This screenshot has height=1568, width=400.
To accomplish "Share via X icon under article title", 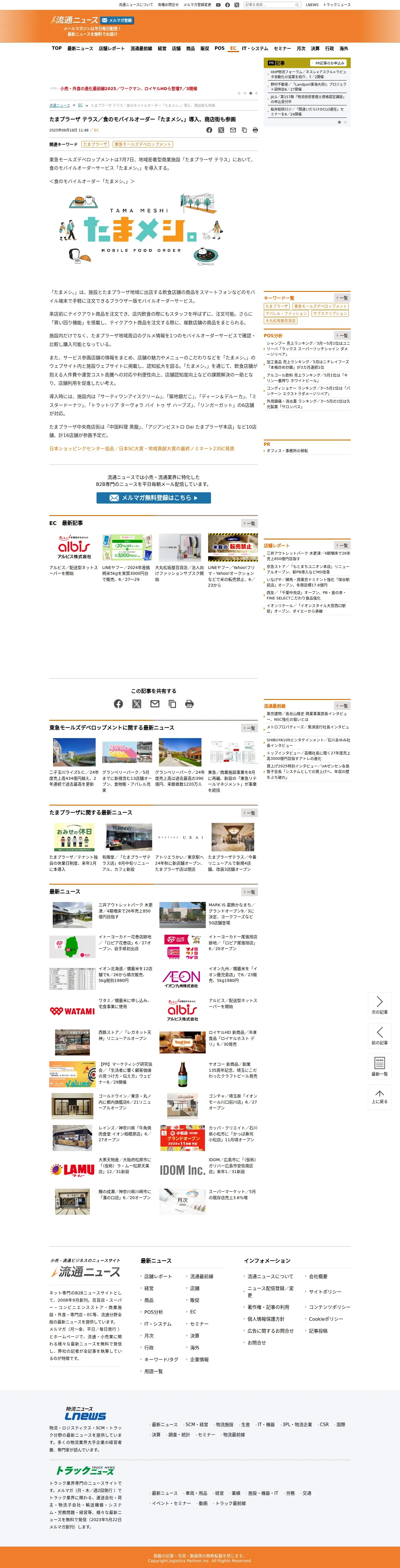I will 221,130.
